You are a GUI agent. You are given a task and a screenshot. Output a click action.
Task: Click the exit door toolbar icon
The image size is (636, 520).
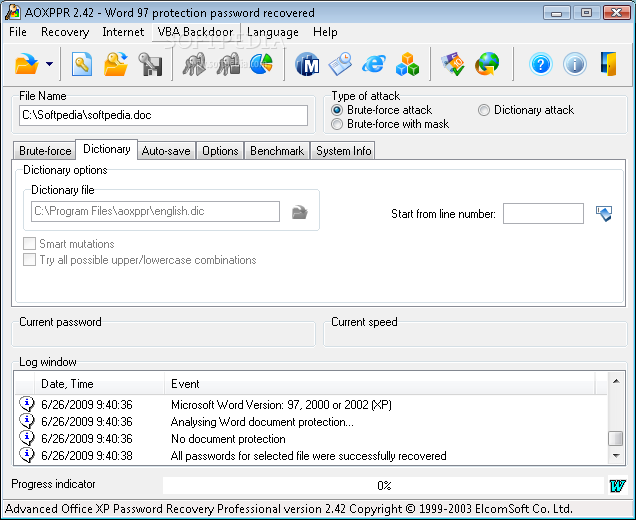point(608,64)
